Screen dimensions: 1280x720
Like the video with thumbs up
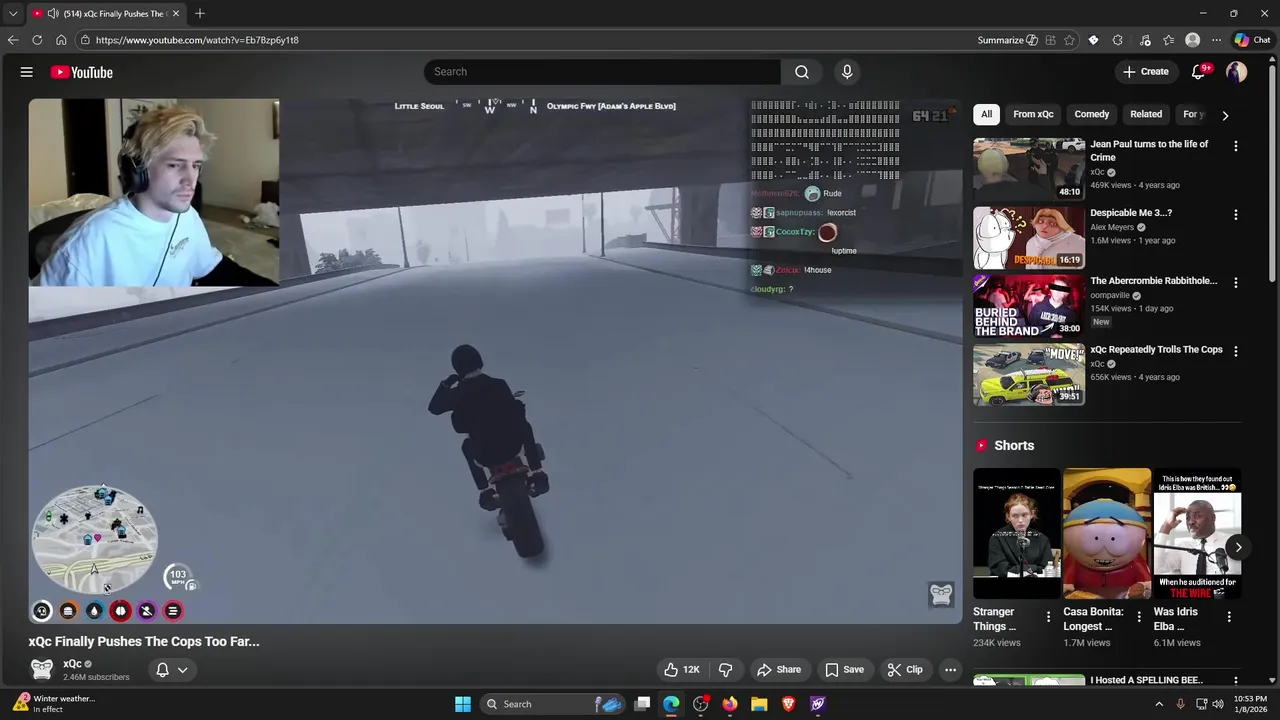pyautogui.click(x=682, y=670)
